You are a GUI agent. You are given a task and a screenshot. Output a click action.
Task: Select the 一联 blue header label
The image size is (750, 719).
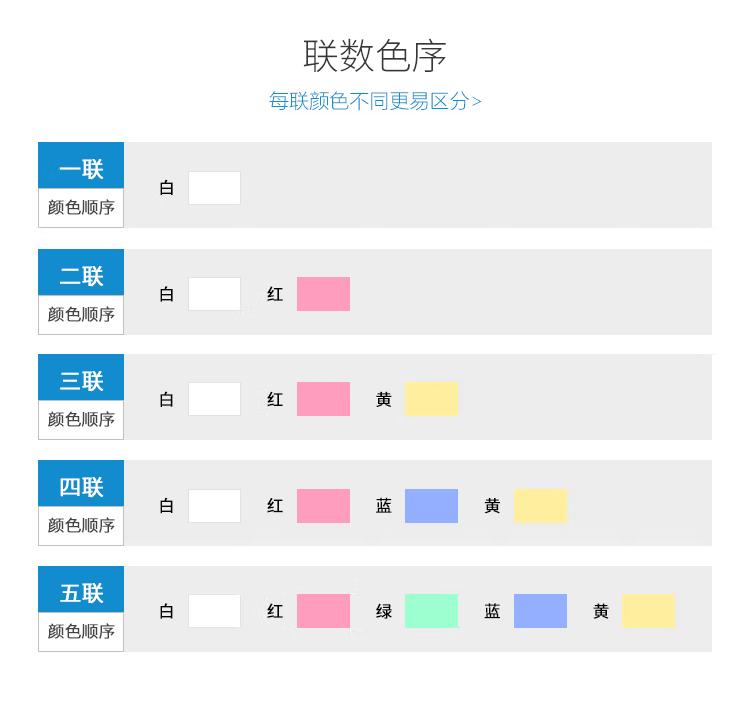(x=81, y=165)
